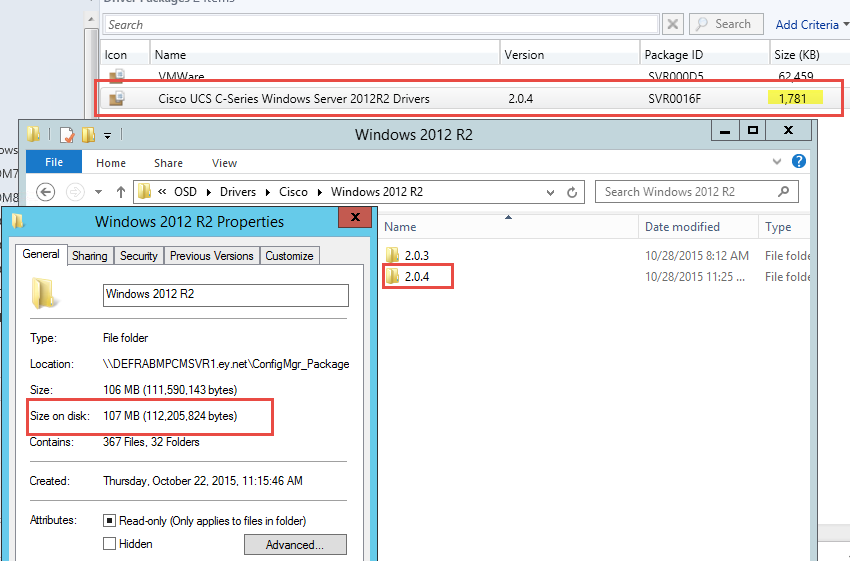Expand the Cisco breadcrumb arrow
Image resolution: width=850 pixels, height=561 pixels.
point(320,192)
